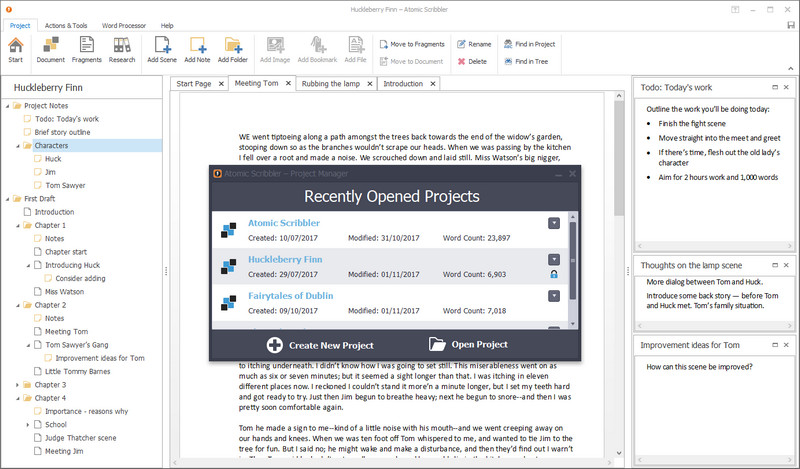Close Thoughts on the lamp scene panel
The height and width of the screenshot is (469, 800).
click(786, 265)
